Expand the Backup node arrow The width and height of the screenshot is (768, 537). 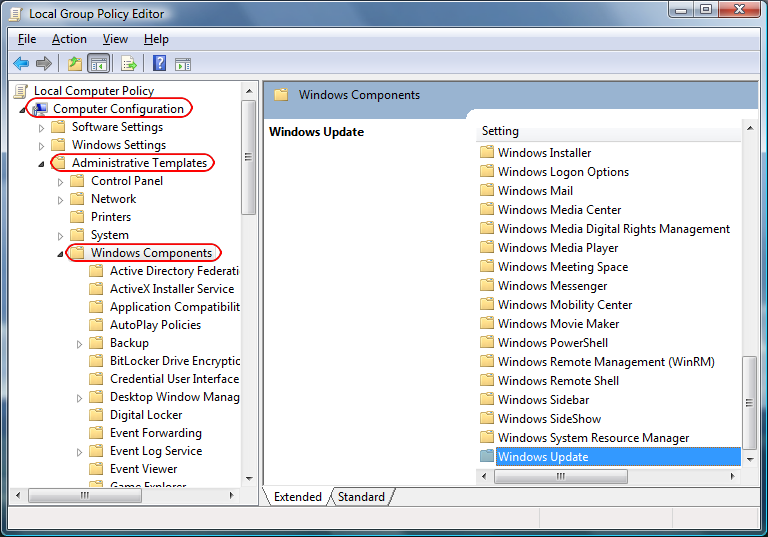(x=80, y=344)
